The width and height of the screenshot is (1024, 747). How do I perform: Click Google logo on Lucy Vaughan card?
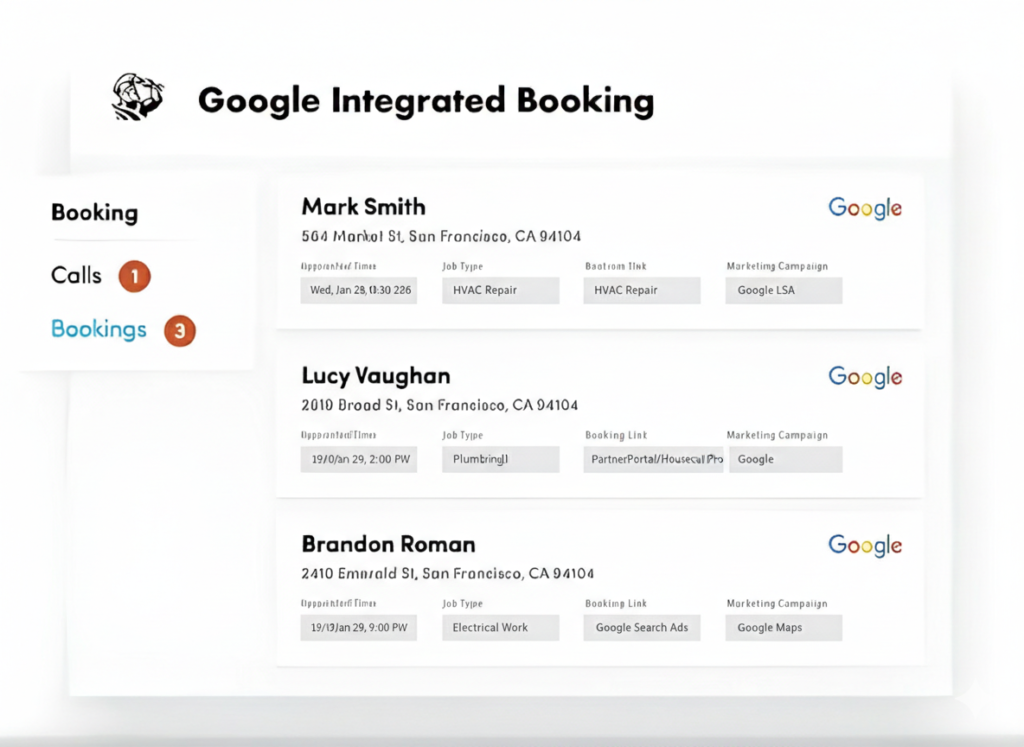coord(865,377)
